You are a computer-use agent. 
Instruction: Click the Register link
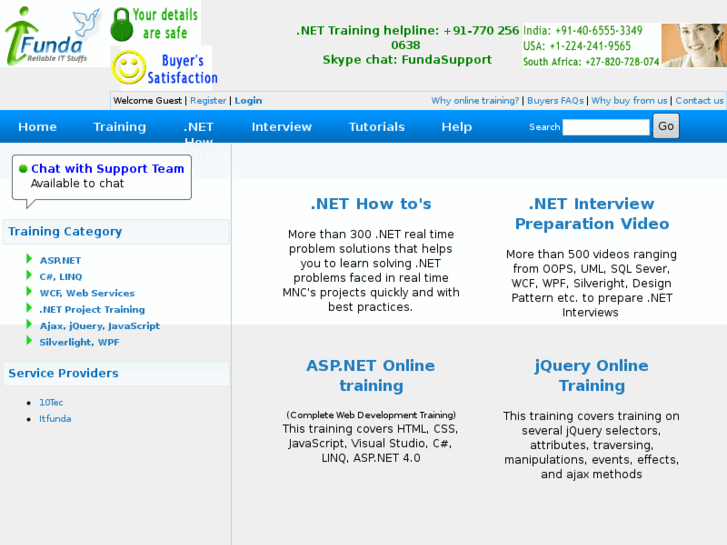tap(208, 101)
